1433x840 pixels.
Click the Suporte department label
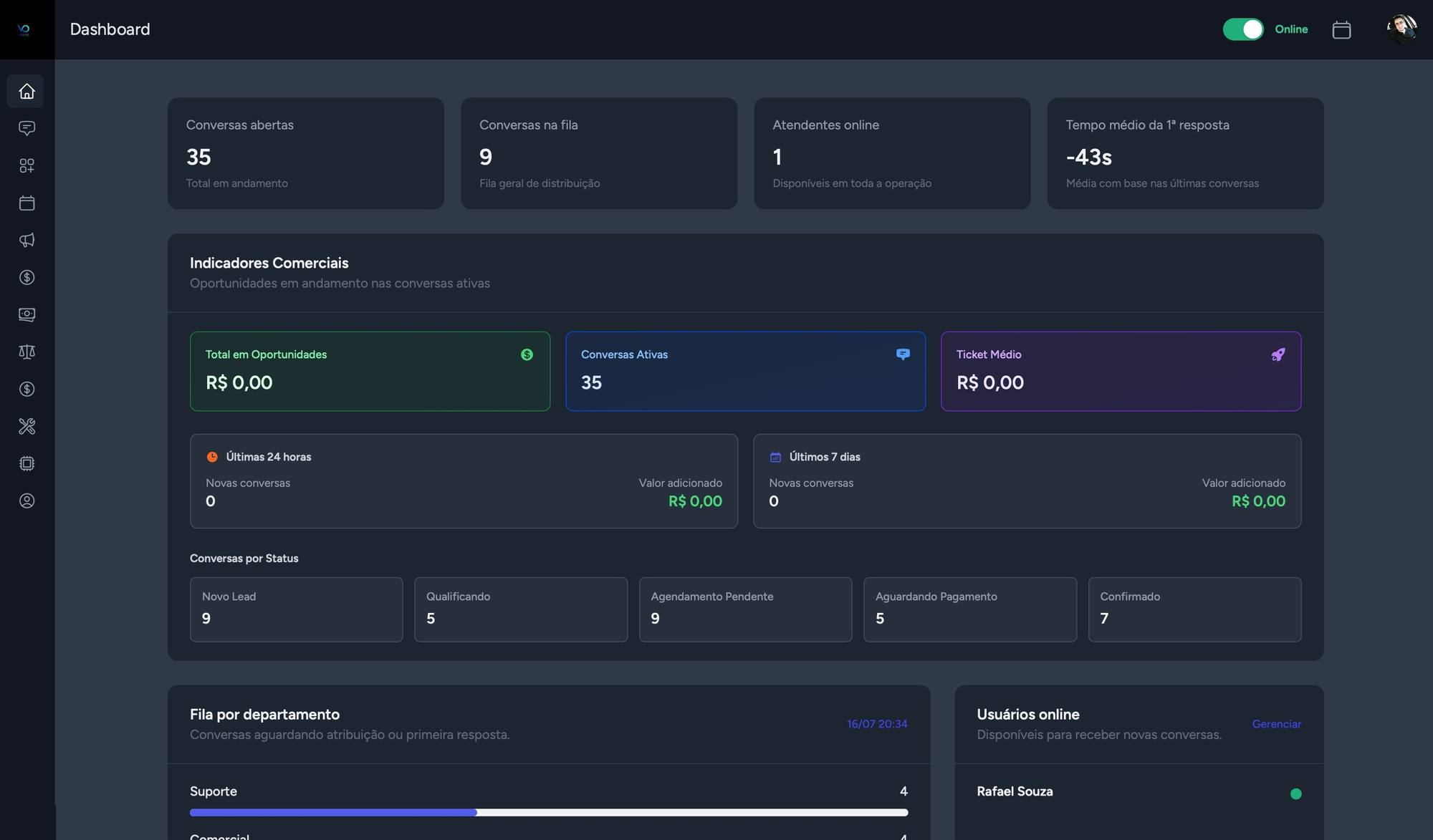(x=213, y=791)
